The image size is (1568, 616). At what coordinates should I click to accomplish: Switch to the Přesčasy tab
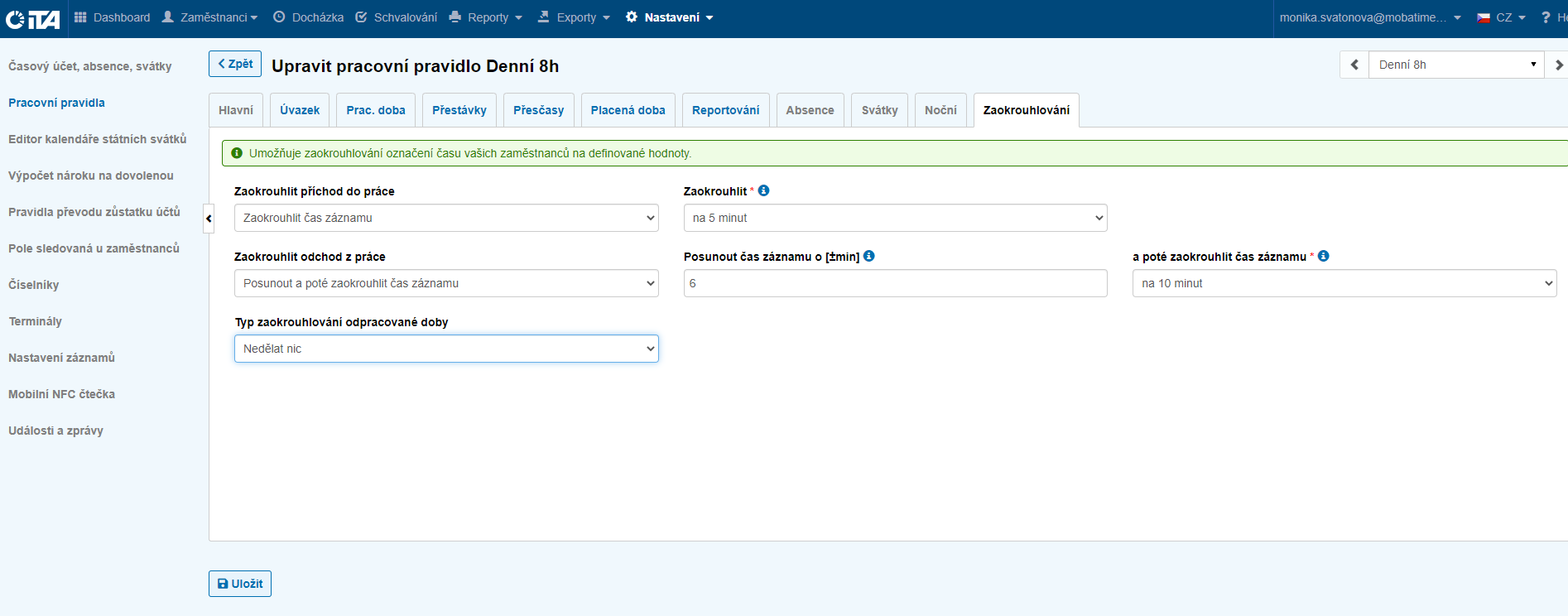tap(538, 110)
